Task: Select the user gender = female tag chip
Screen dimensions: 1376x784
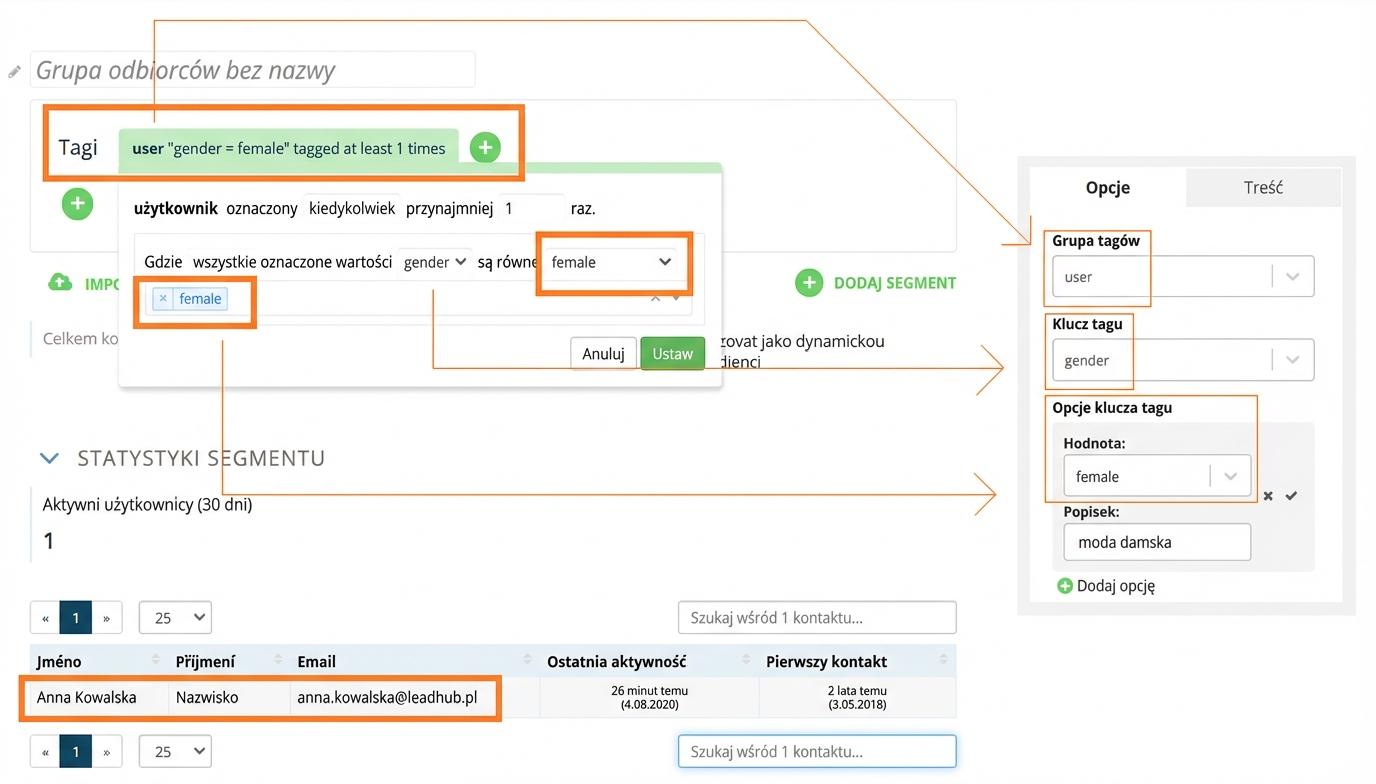Action: click(x=289, y=148)
